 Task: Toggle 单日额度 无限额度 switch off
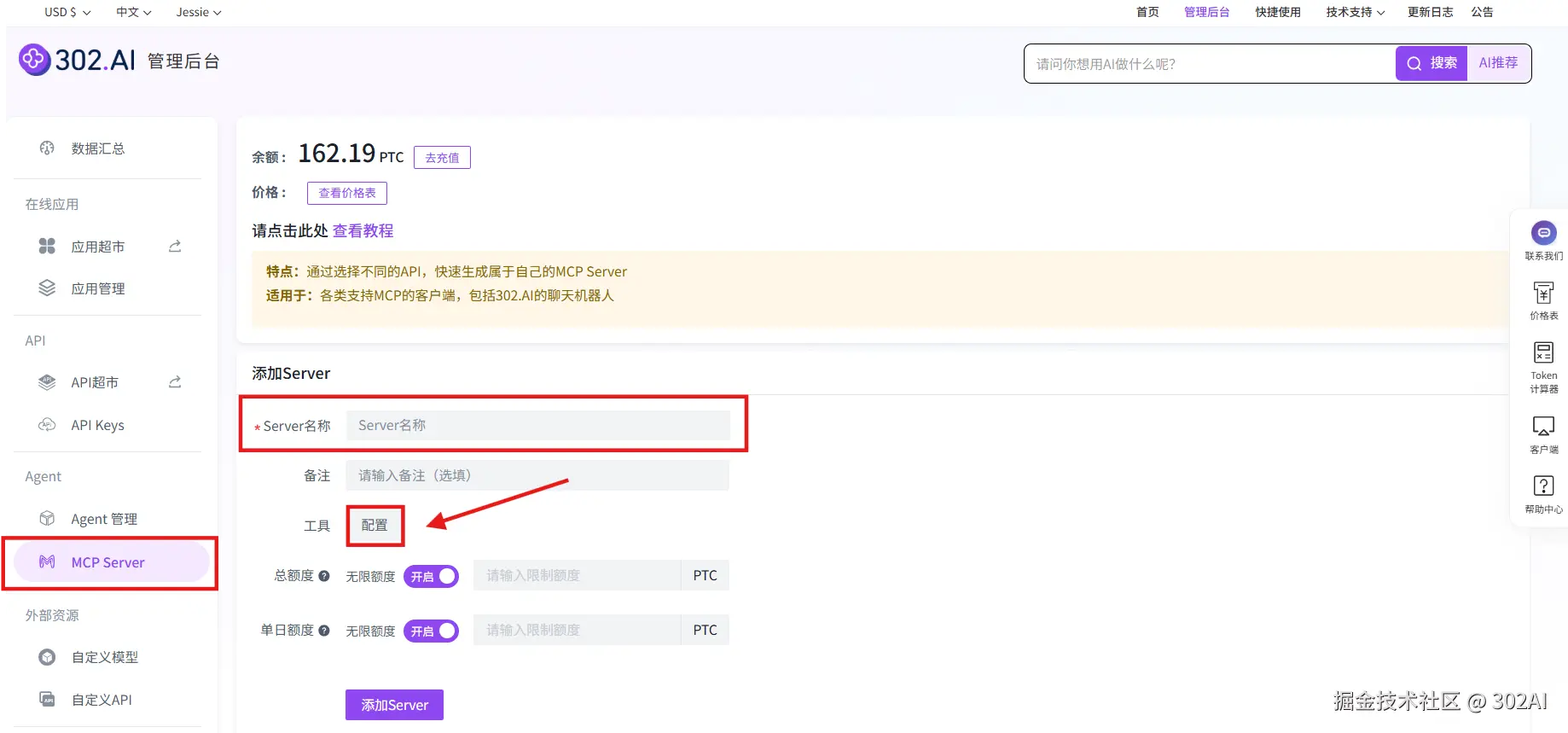click(x=431, y=631)
